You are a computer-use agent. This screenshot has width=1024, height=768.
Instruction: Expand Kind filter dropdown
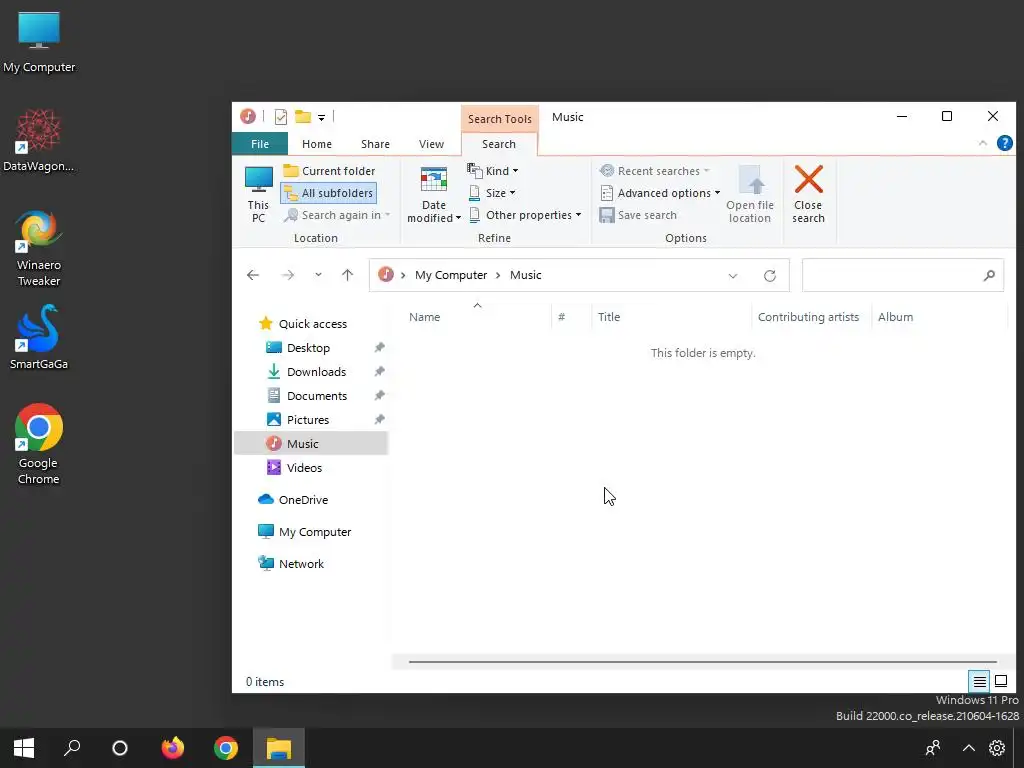493,171
